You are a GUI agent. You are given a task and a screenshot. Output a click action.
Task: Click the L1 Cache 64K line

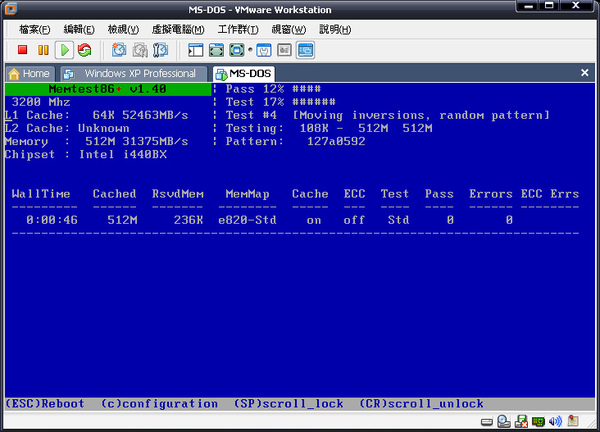pyautogui.click(x=96, y=115)
